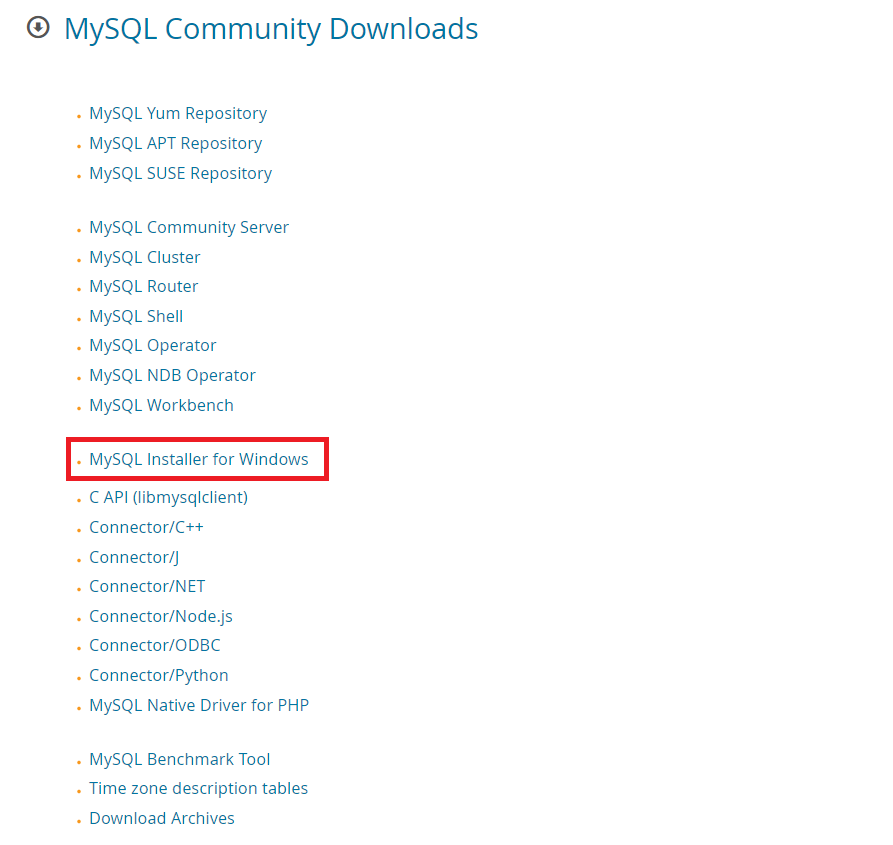The image size is (893, 845).
Task: Open the MySQL Community Downloads heading
Action: pyautogui.click(x=271, y=29)
